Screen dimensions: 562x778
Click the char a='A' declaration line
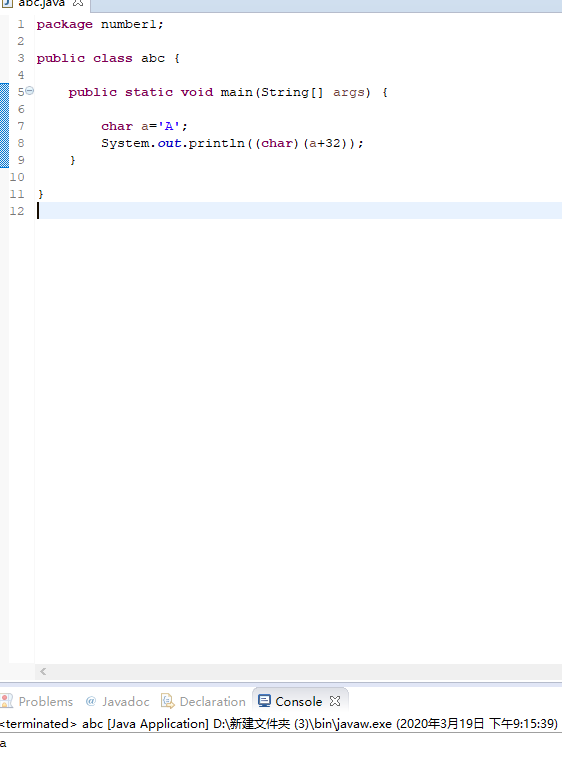(144, 126)
